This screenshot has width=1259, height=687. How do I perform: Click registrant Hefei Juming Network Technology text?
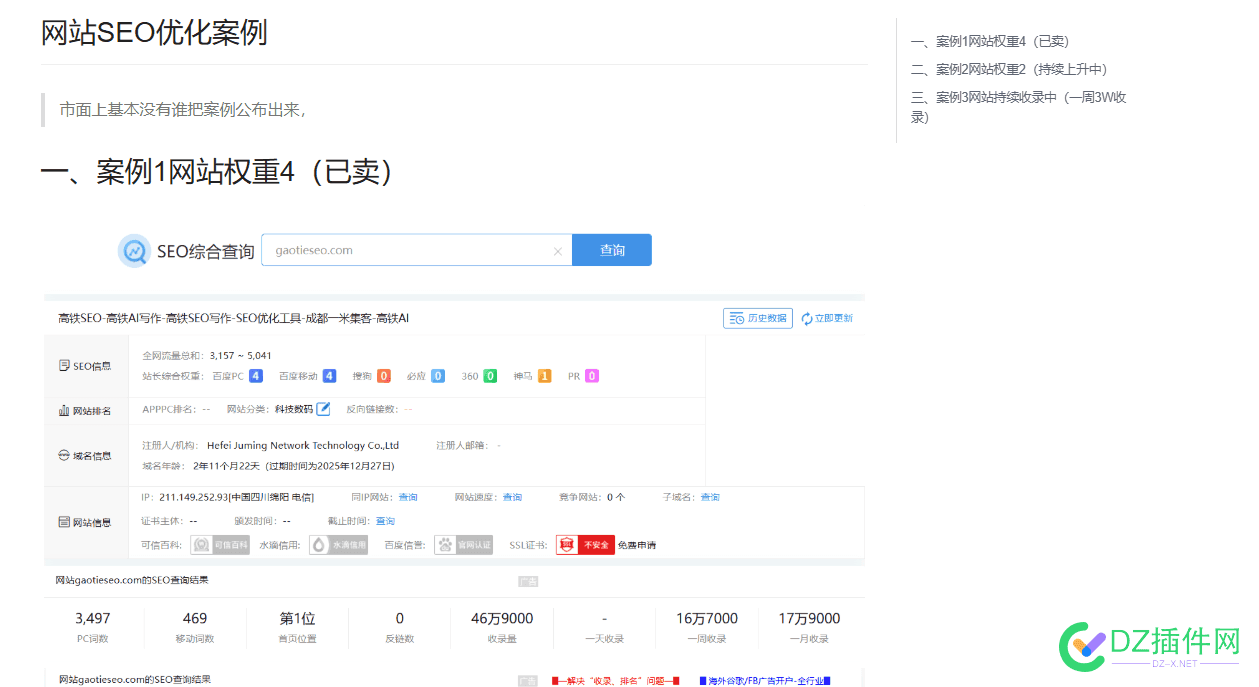pyautogui.click(x=303, y=445)
